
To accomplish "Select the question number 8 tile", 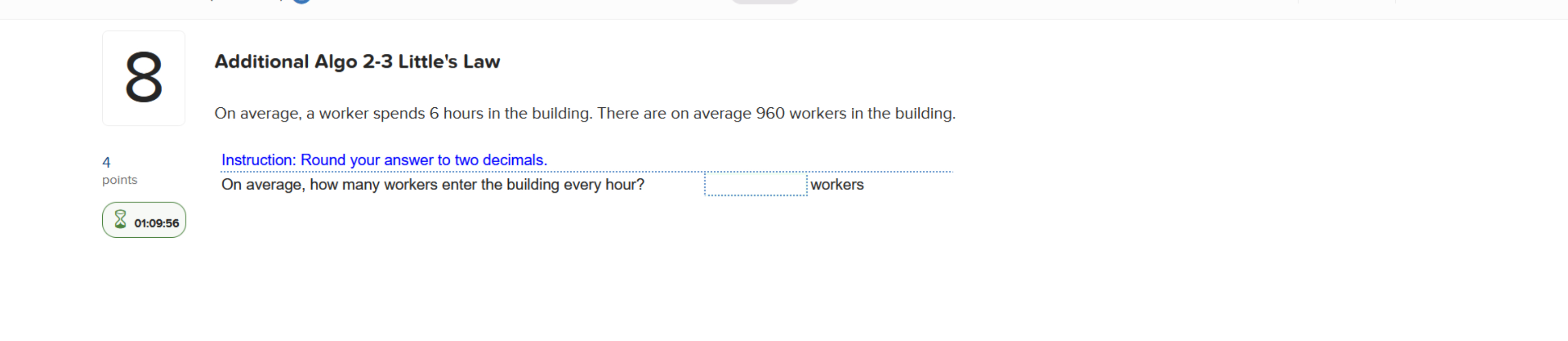I will point(144,78).
